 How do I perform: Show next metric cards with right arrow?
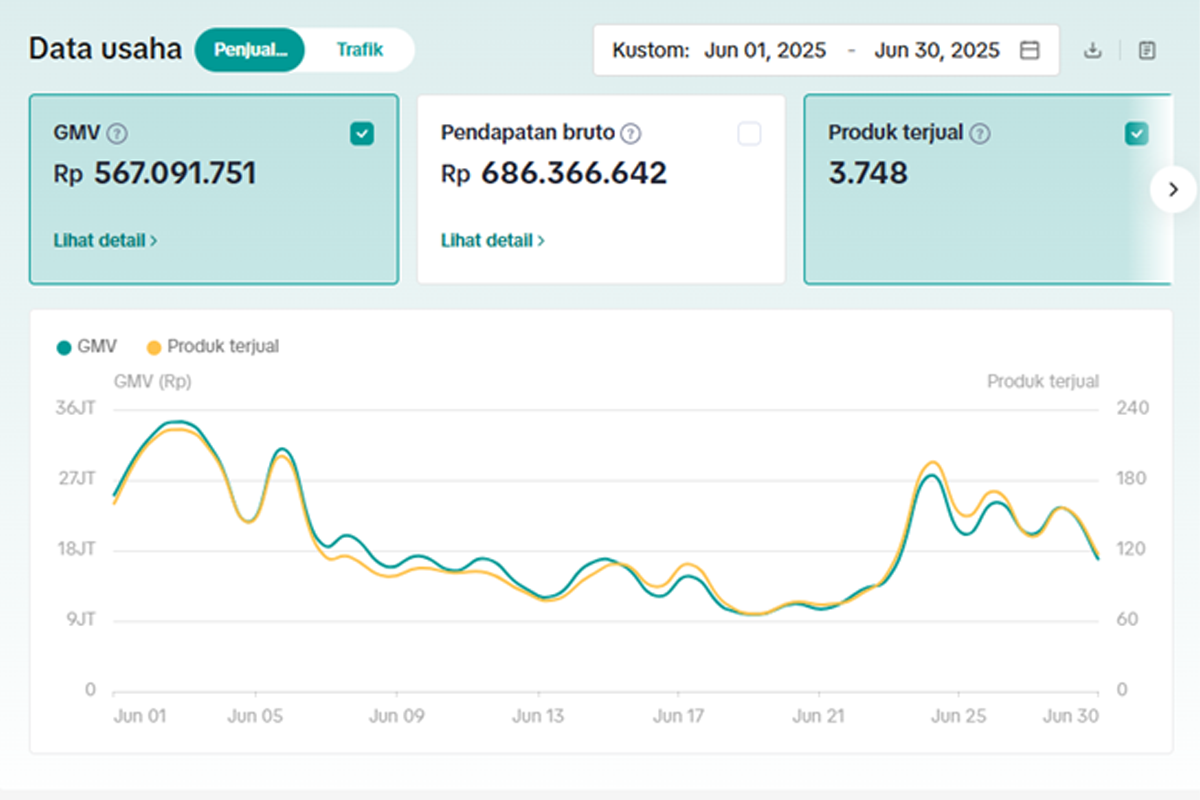1173,189
